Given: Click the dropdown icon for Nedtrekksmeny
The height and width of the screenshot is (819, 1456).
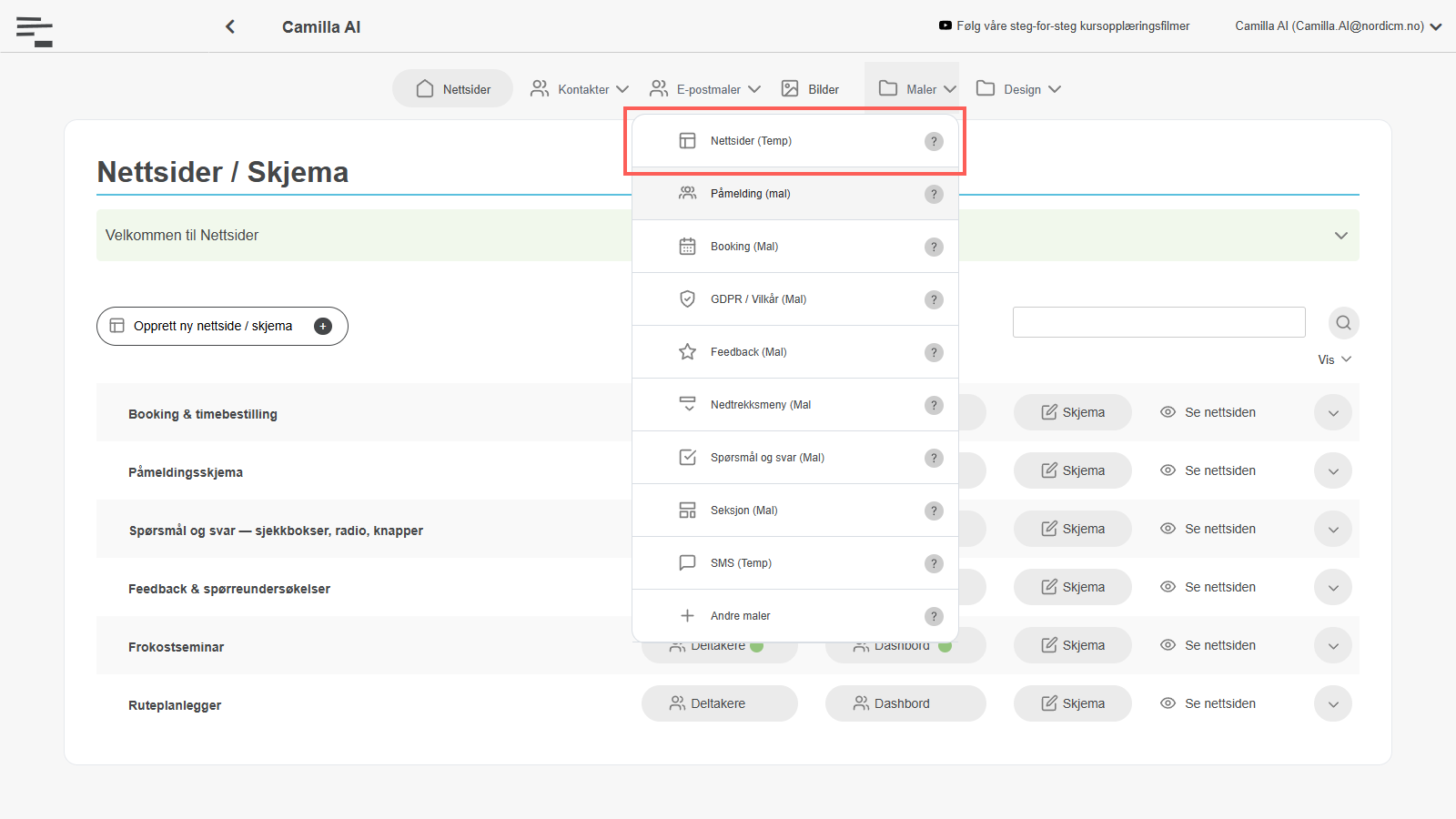Looking at the screenshot, I should click(687, 405).
